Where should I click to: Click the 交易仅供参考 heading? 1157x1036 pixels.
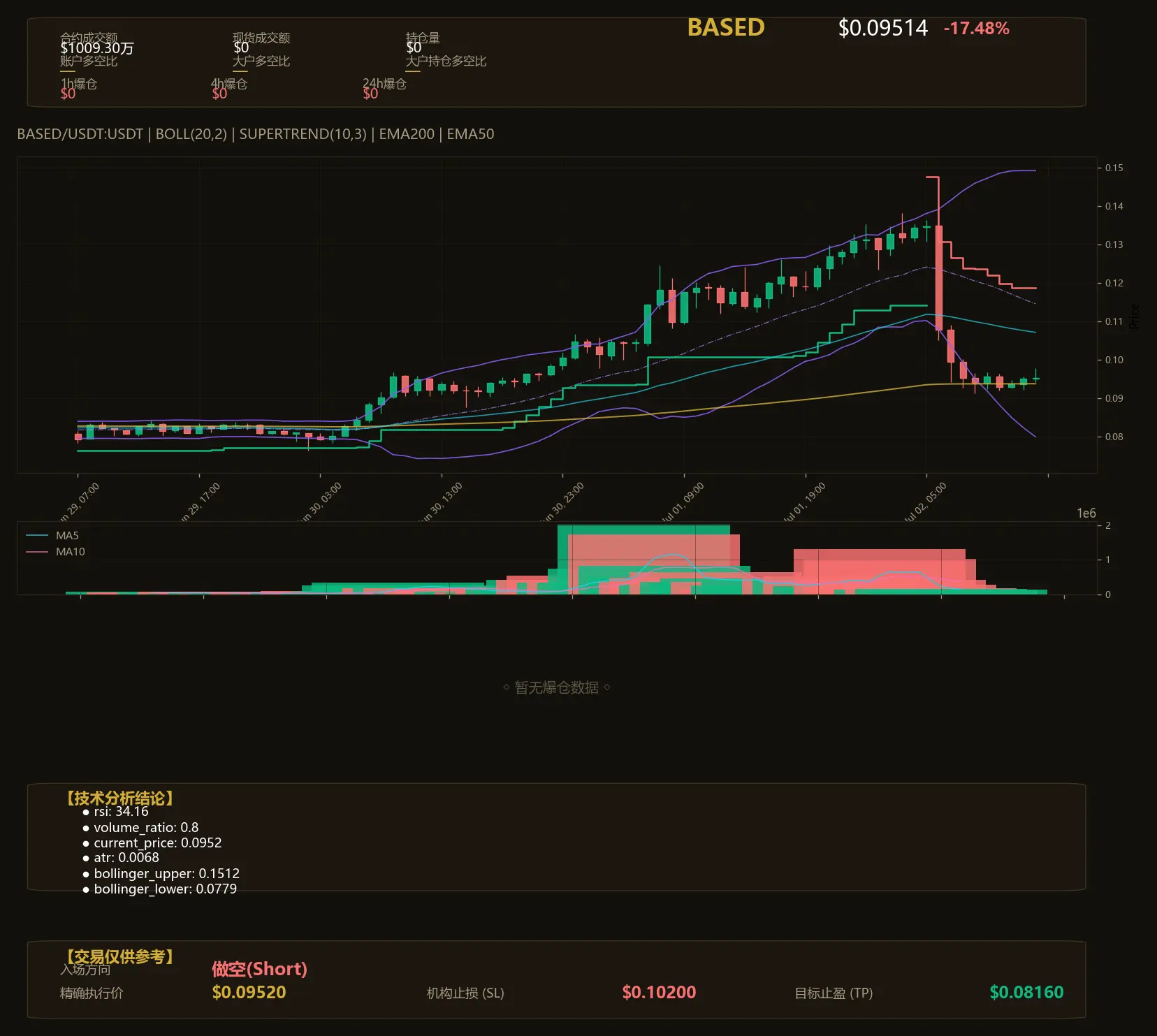(120, 956)
